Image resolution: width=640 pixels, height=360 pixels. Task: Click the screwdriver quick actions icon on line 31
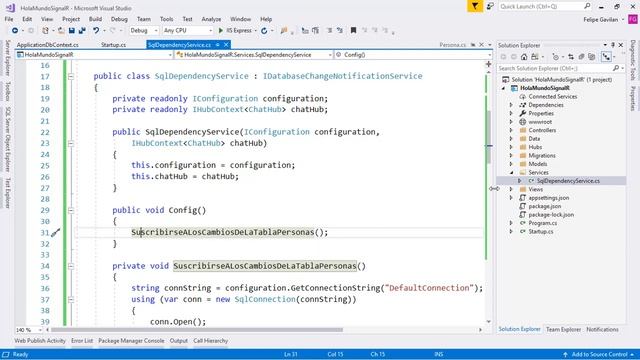(56, 233)
